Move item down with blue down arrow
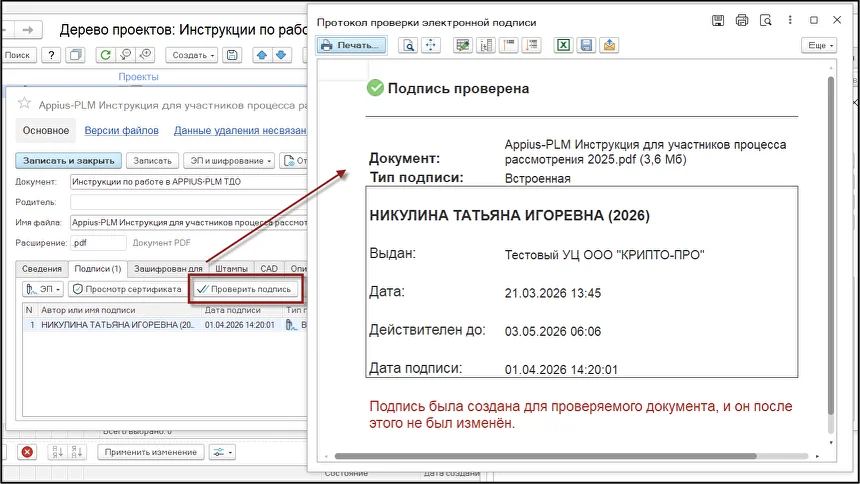 (281, 55)
